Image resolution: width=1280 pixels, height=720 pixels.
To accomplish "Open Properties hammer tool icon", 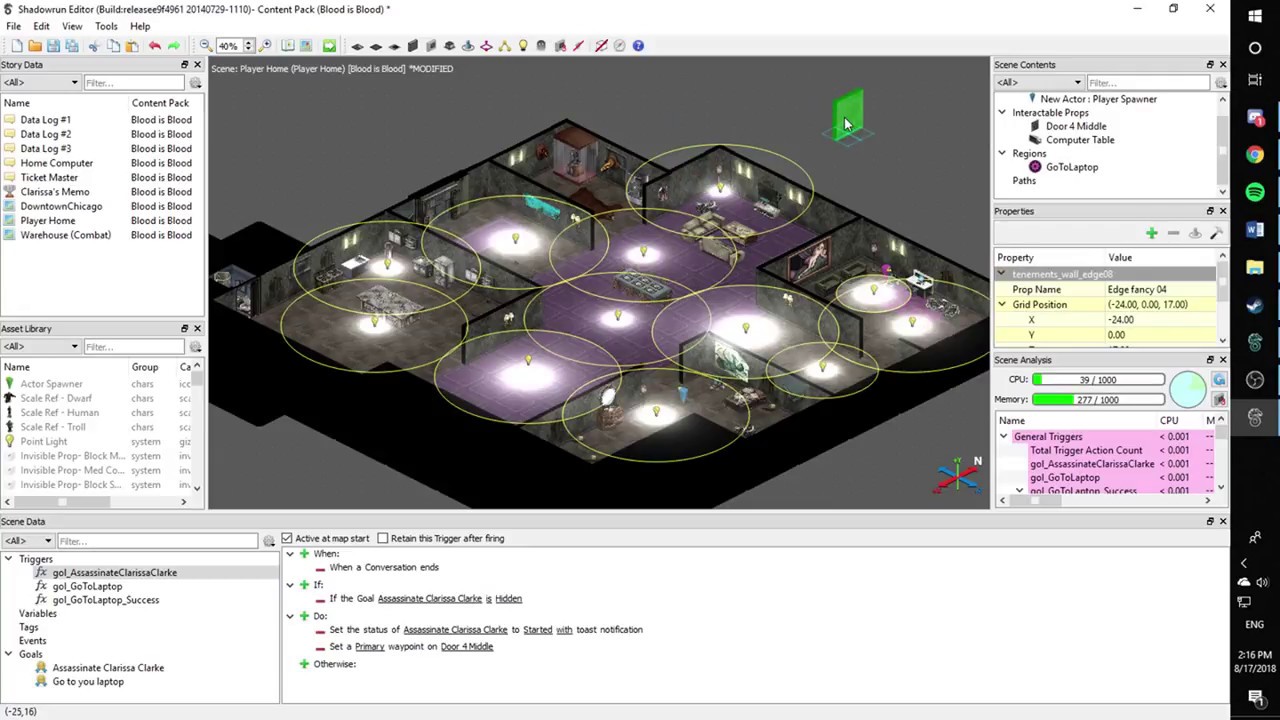I will pos(1217,233).
